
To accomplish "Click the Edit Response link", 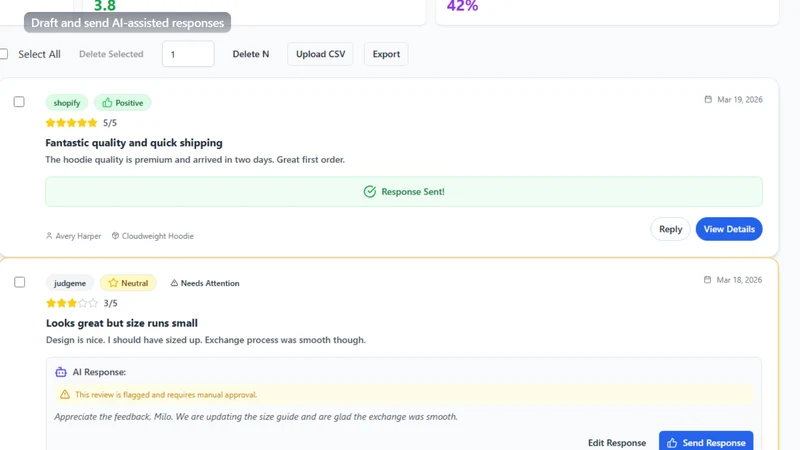I will pyautogui.click(x=617, y=443).
